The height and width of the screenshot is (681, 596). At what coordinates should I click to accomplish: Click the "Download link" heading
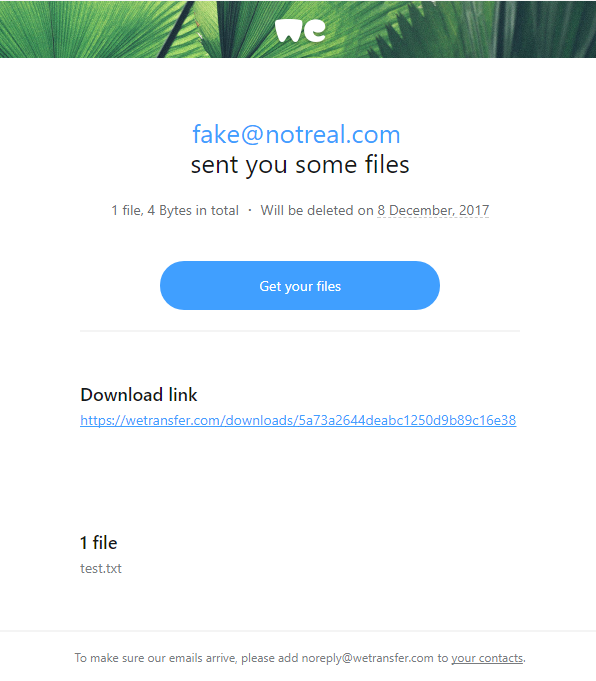[139, 395]
